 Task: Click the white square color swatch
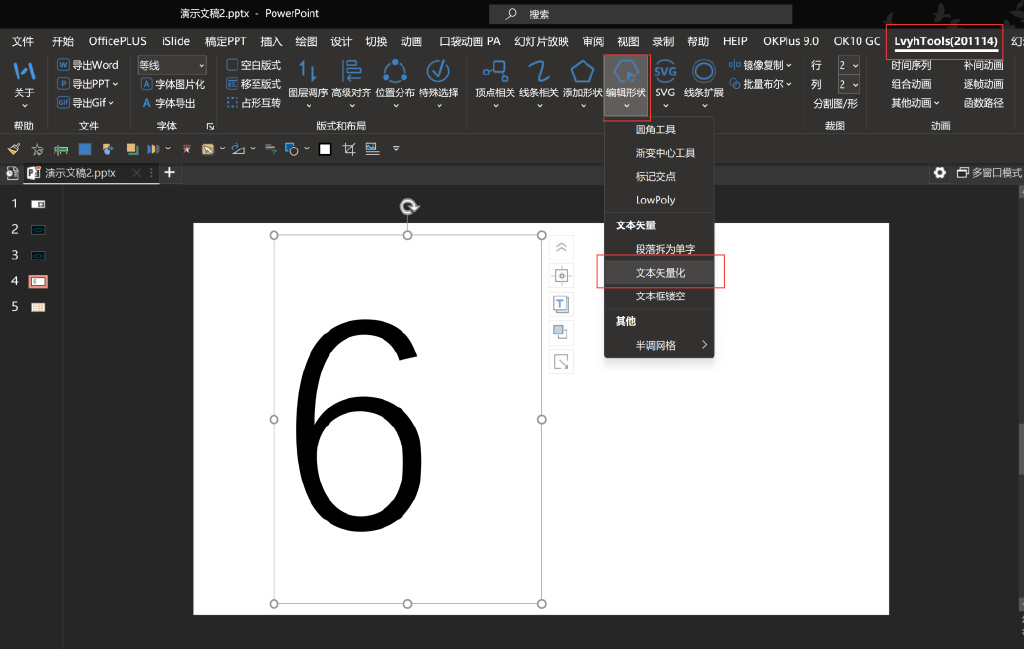(325, 149)
